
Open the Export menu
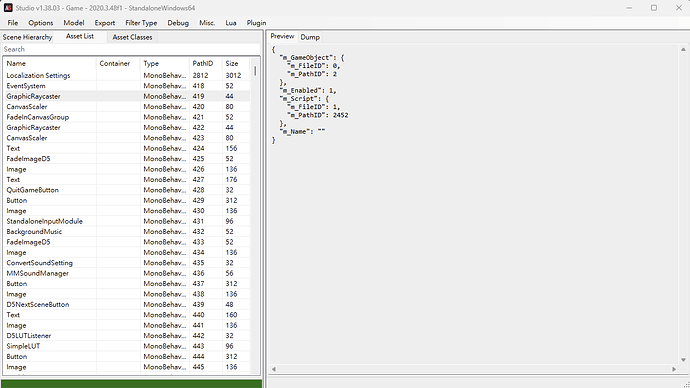[x=105, y=23]
